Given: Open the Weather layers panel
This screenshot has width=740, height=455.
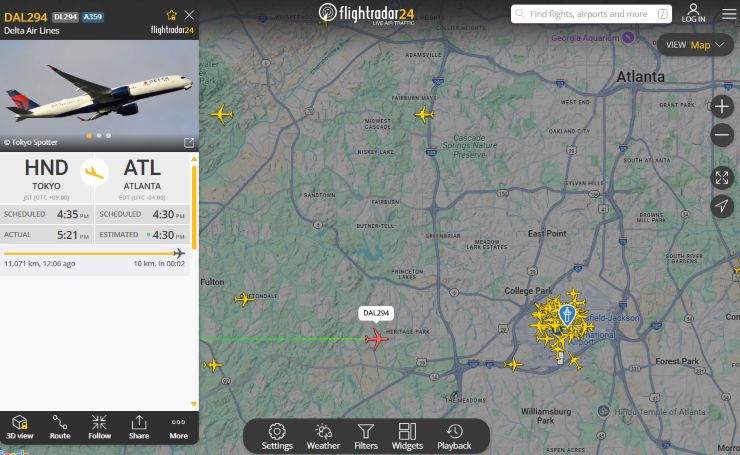Looking at the screenshot, I should (x=323, y=437).
